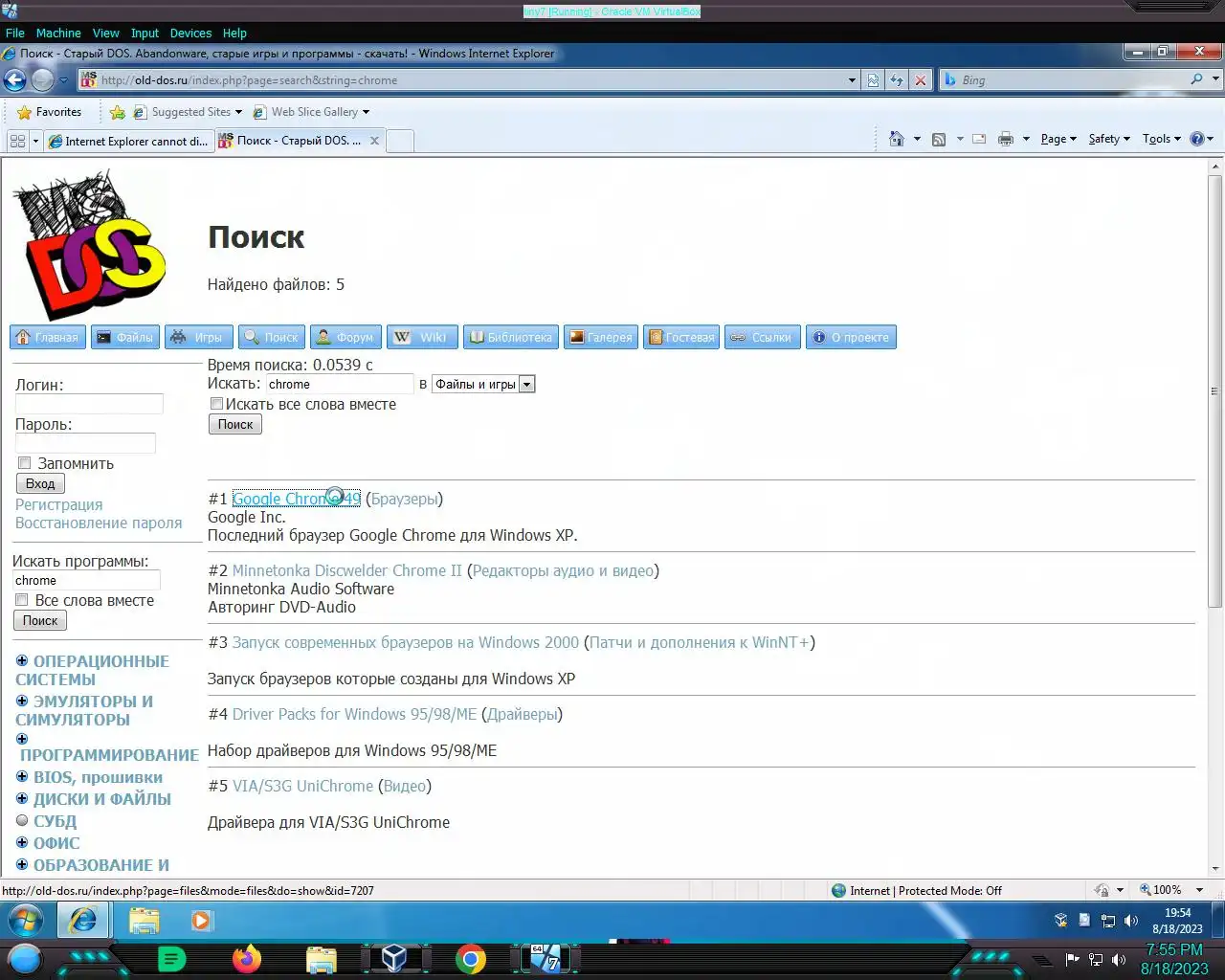Click the Print printer icon

point(1006,139)
